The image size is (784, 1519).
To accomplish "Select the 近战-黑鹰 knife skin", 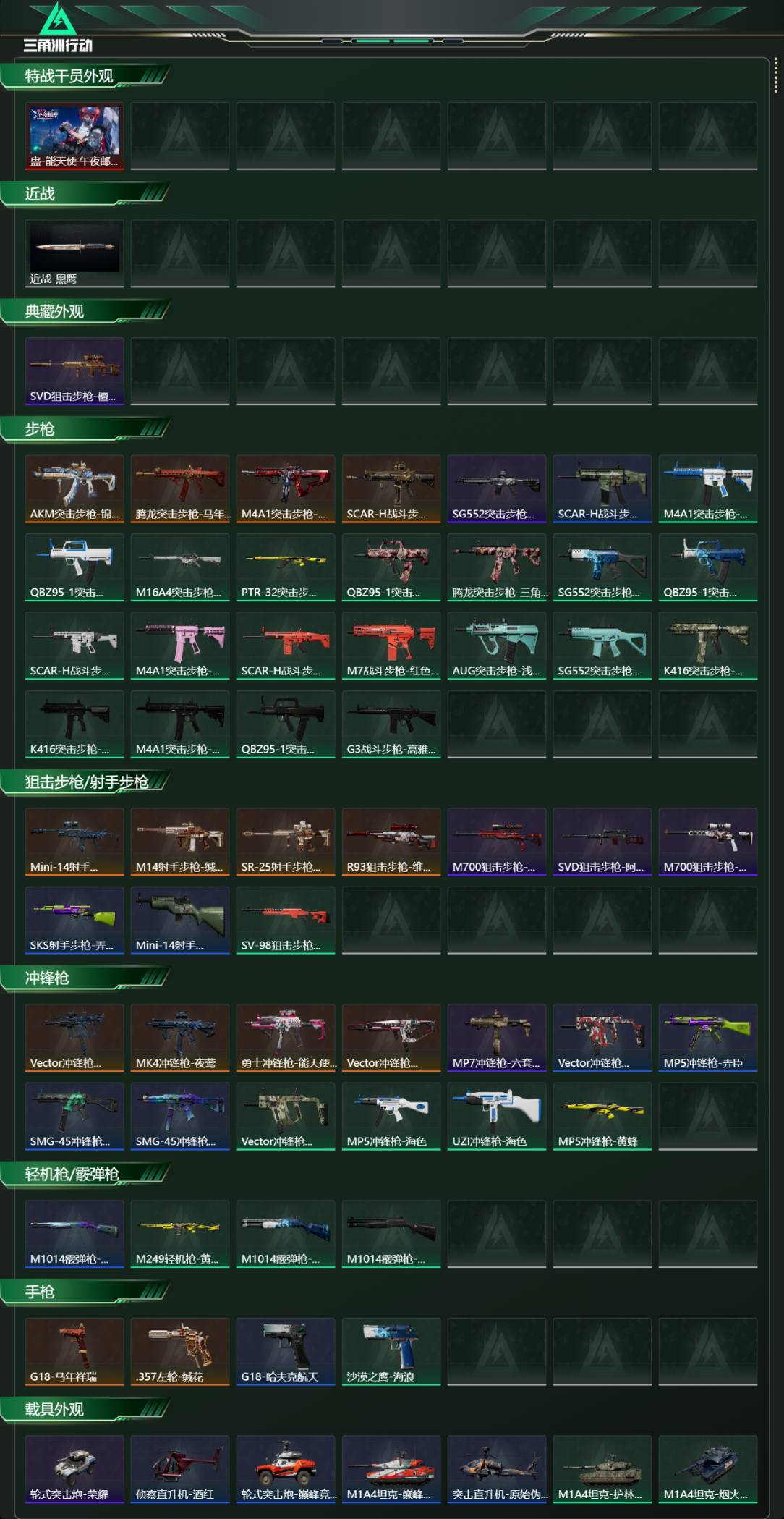I will coord(74,253).
